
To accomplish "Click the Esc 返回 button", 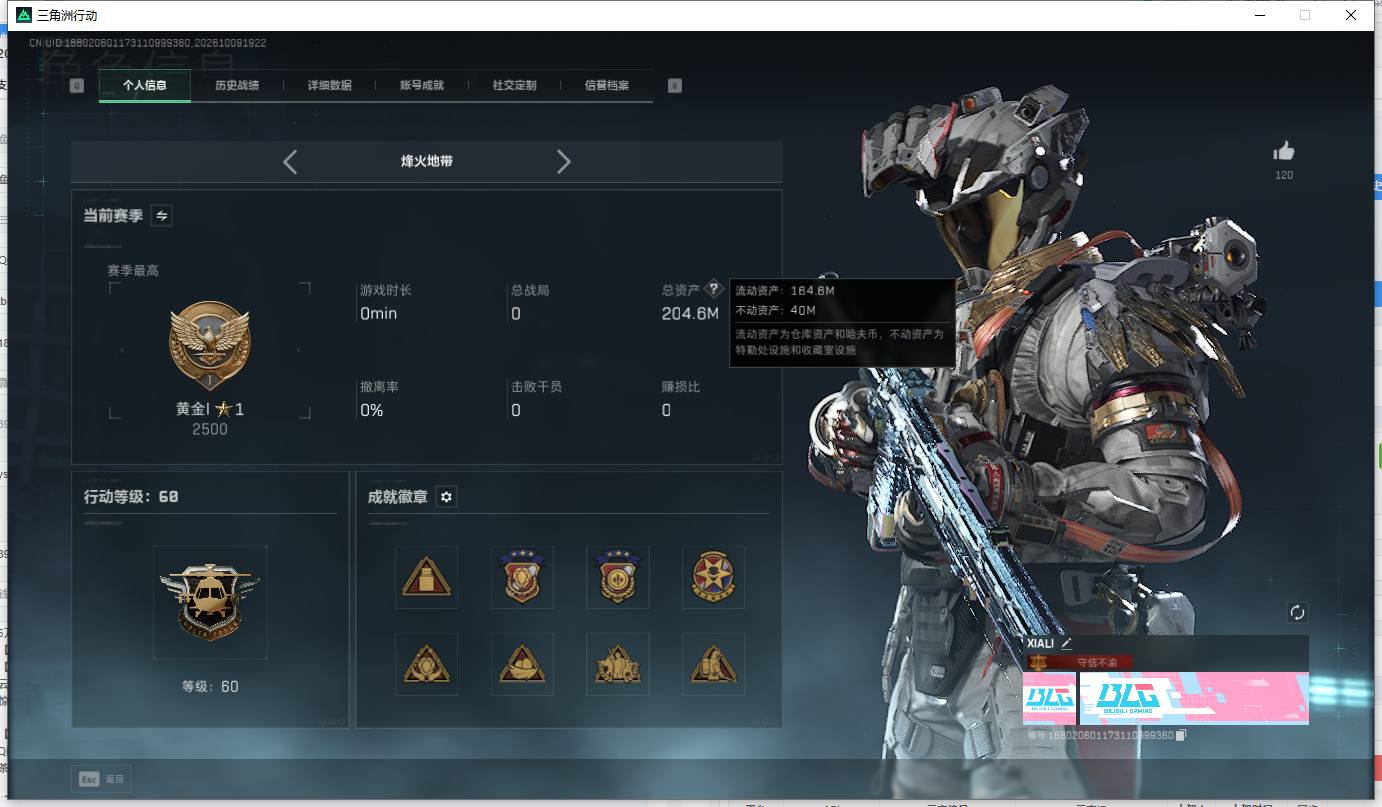I will coord(101,779).
